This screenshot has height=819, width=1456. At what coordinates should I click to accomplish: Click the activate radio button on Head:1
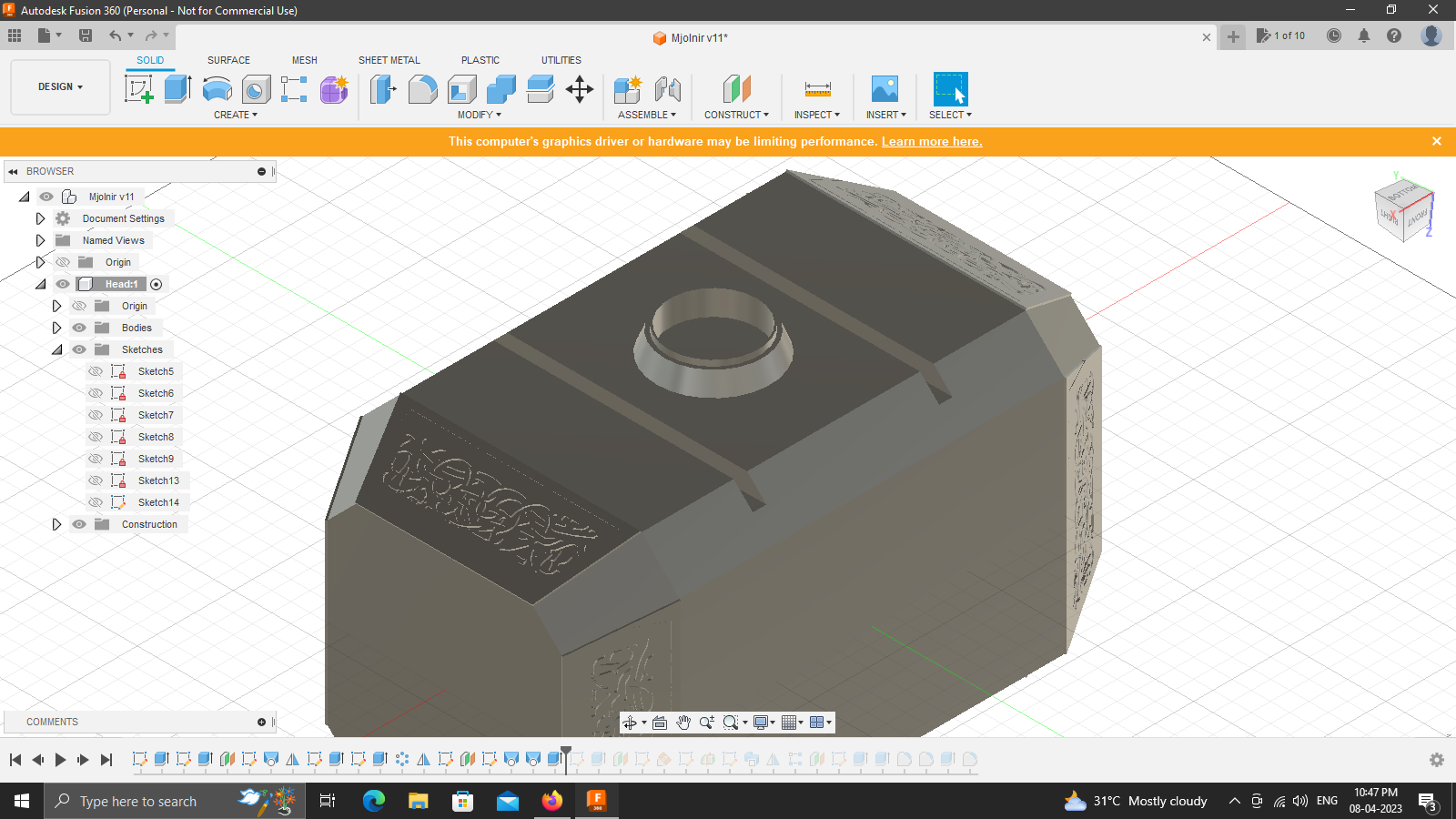coord(157,284)
